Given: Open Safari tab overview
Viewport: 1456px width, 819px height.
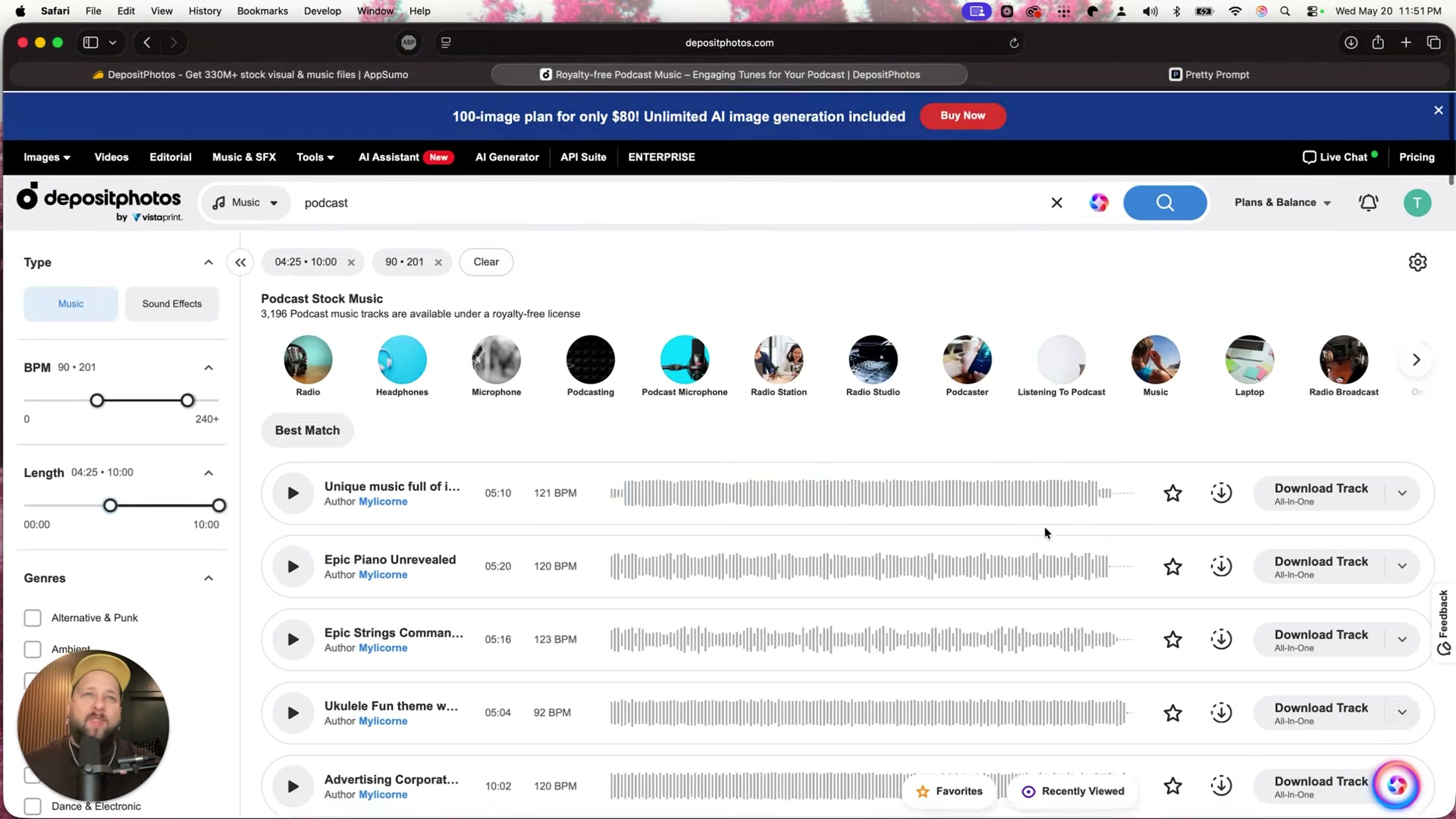Looking at the screenshot, I should 1433,42.
